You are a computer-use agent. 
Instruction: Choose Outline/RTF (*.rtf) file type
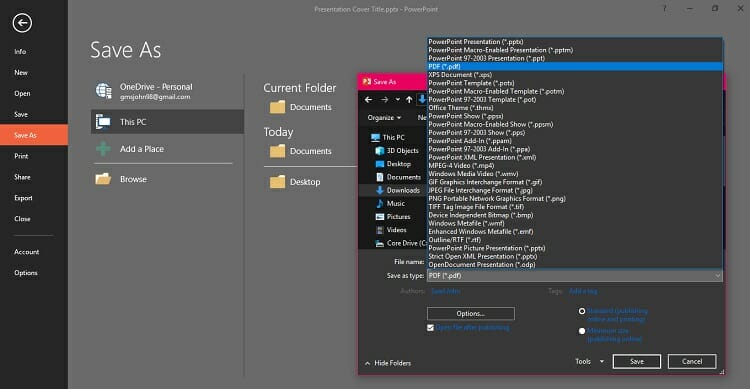574,240
